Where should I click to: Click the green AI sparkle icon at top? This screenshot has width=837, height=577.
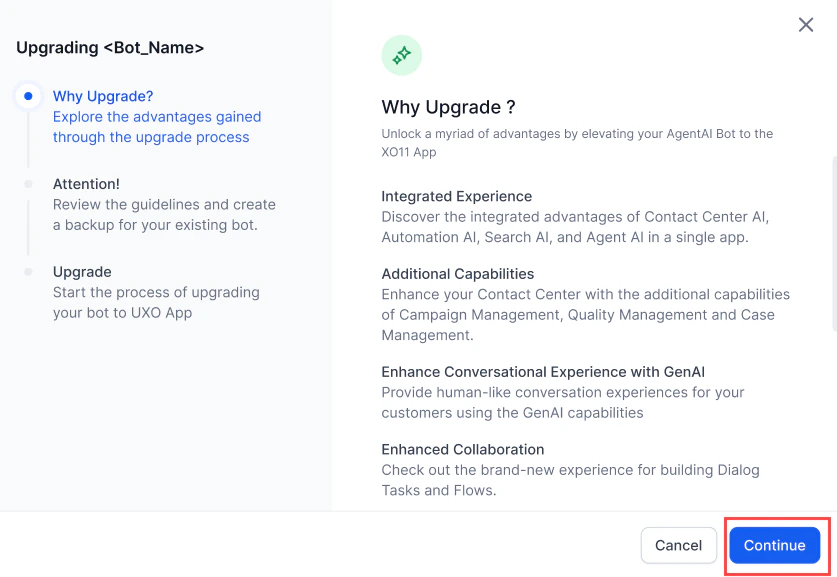[x=402, y=55]
